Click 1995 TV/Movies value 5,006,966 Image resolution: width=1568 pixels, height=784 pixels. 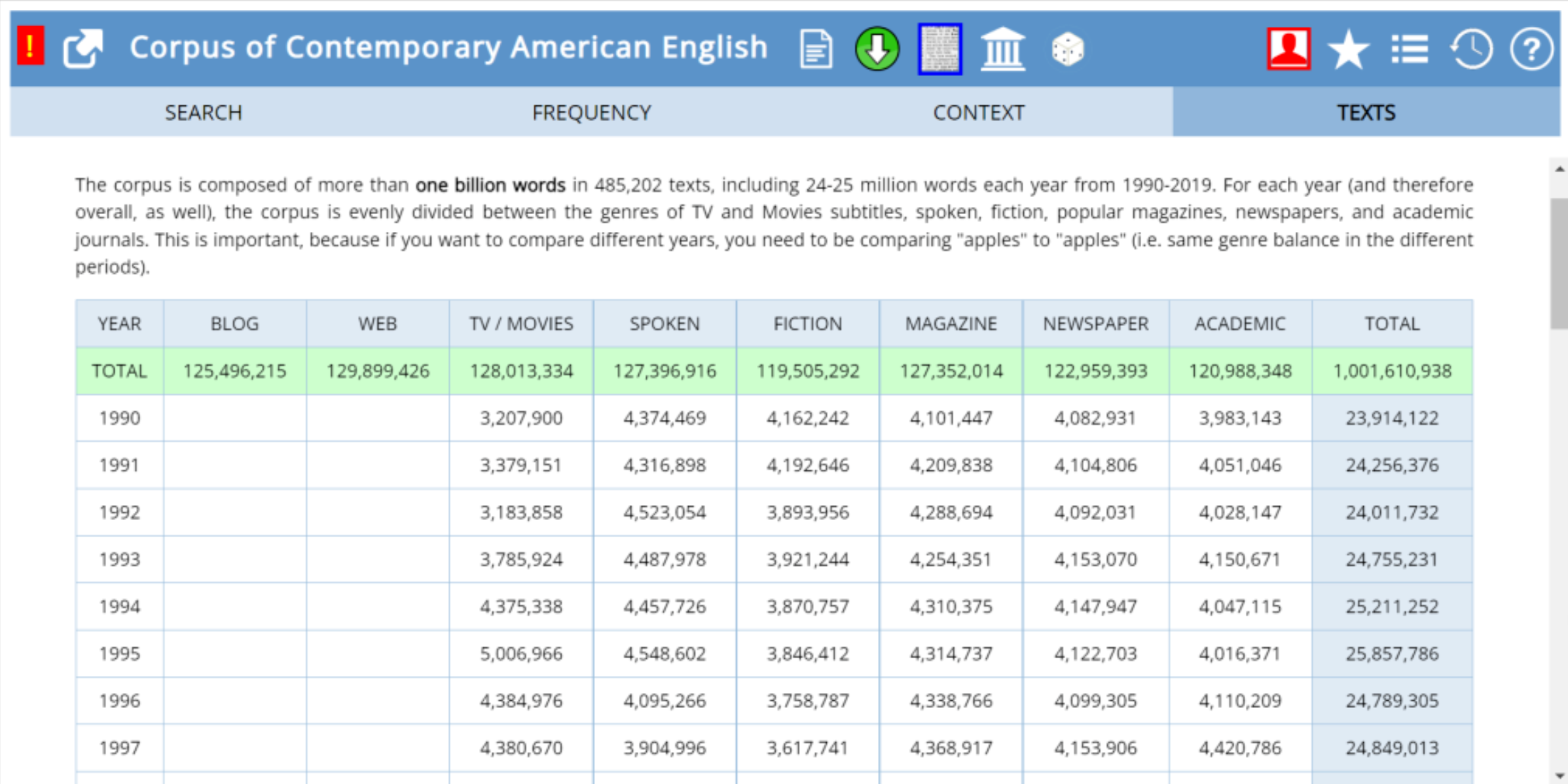pyautogui.click(x=521, y=654)
